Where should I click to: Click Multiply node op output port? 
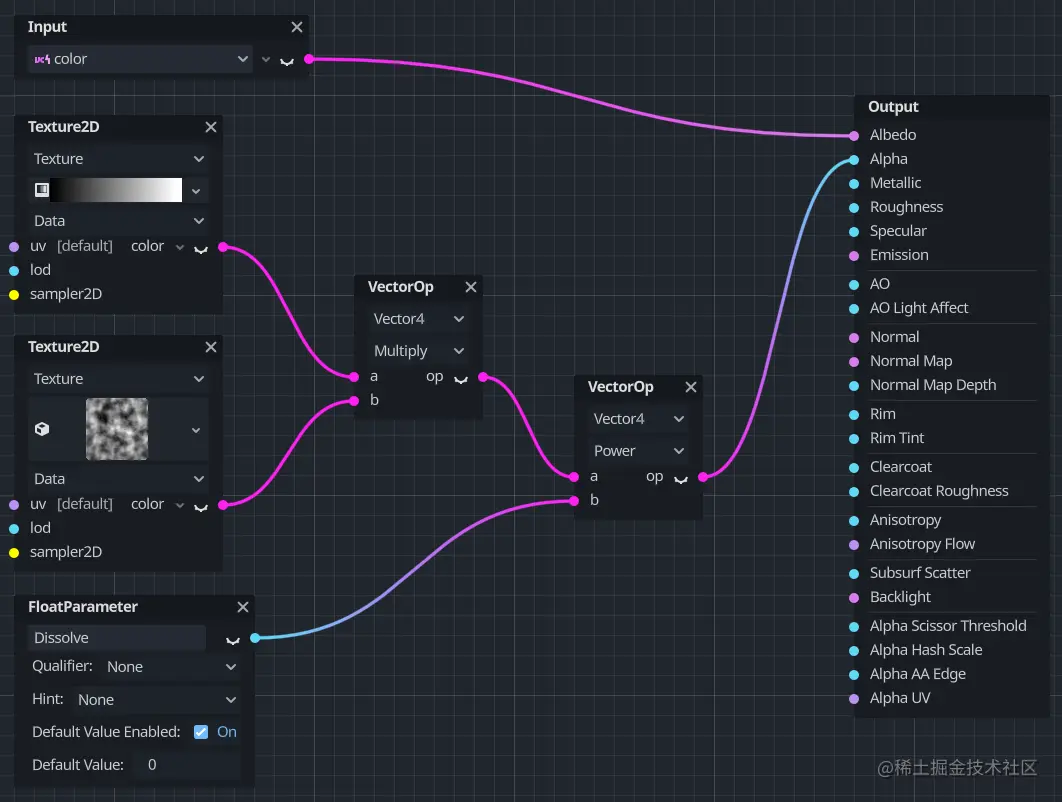pyautogui.click(x=483, y=377)
